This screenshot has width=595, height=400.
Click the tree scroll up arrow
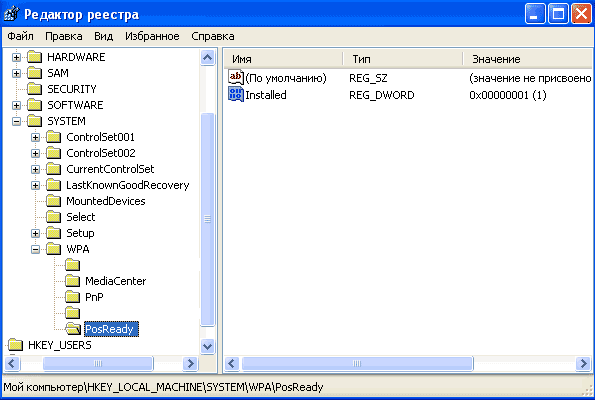pyautogui.click(x=208, y=58)
